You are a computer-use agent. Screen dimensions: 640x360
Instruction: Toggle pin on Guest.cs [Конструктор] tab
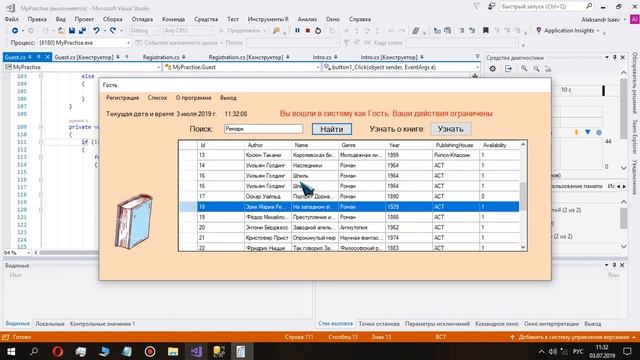pyautogui.click(x=118, y=57)
